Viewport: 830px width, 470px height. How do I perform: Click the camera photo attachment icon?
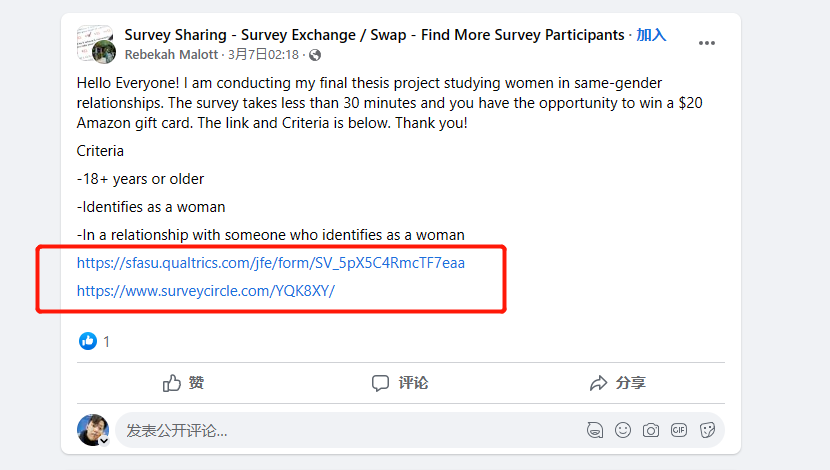pyautogui.click(x=651, y=431)
